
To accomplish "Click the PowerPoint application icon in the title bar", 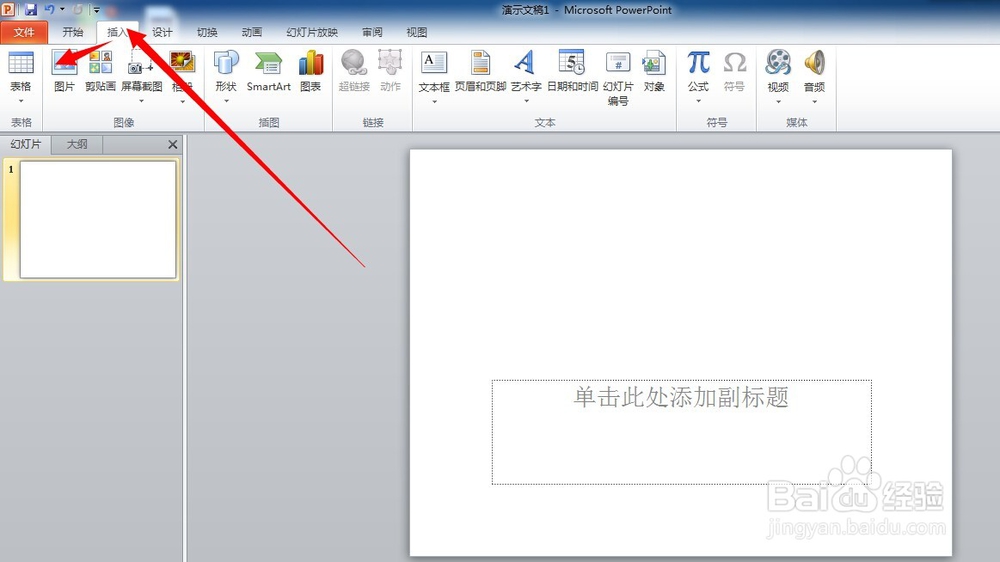I will [8, 10].
